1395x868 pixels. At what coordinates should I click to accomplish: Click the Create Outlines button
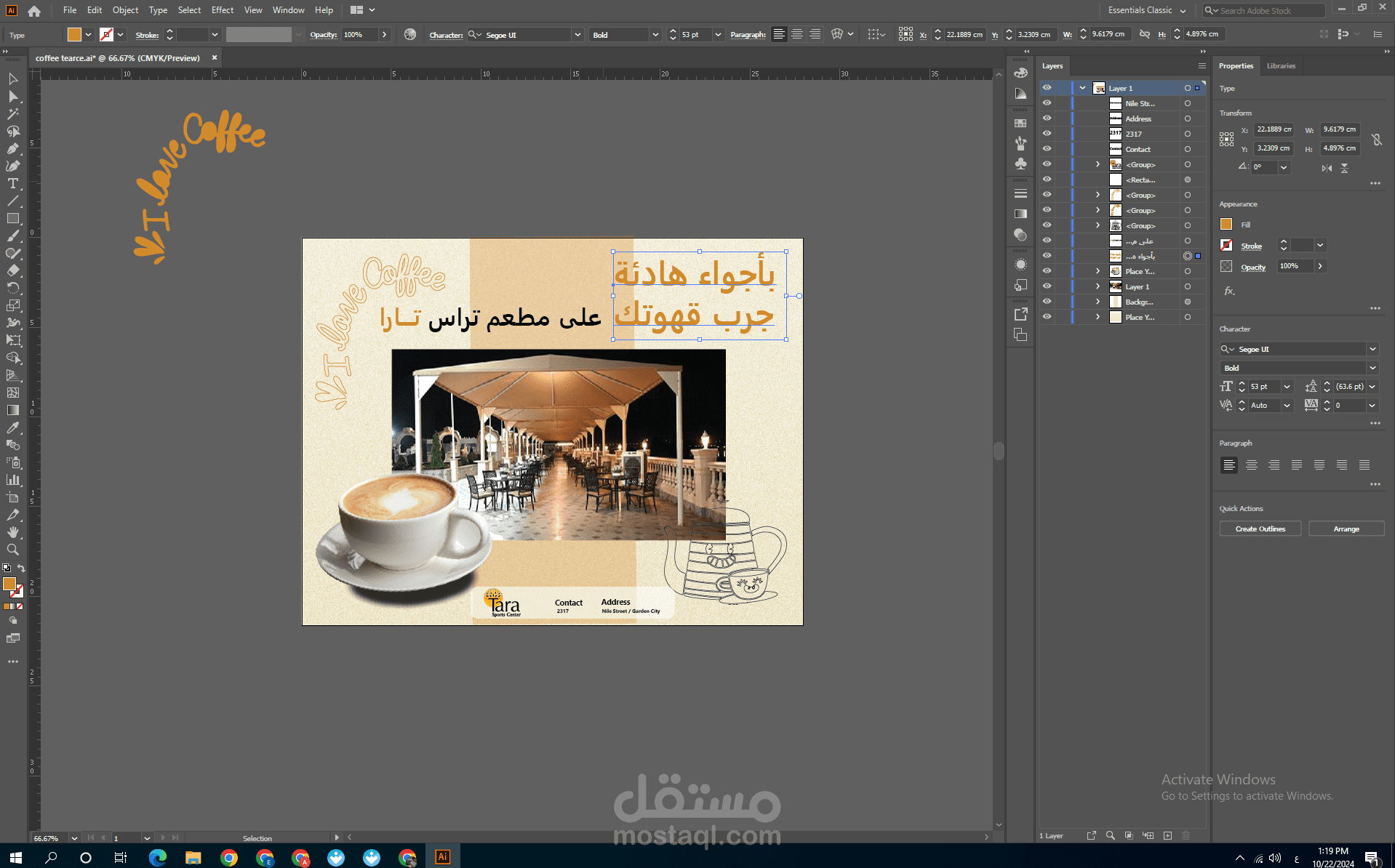point(1260,529)
